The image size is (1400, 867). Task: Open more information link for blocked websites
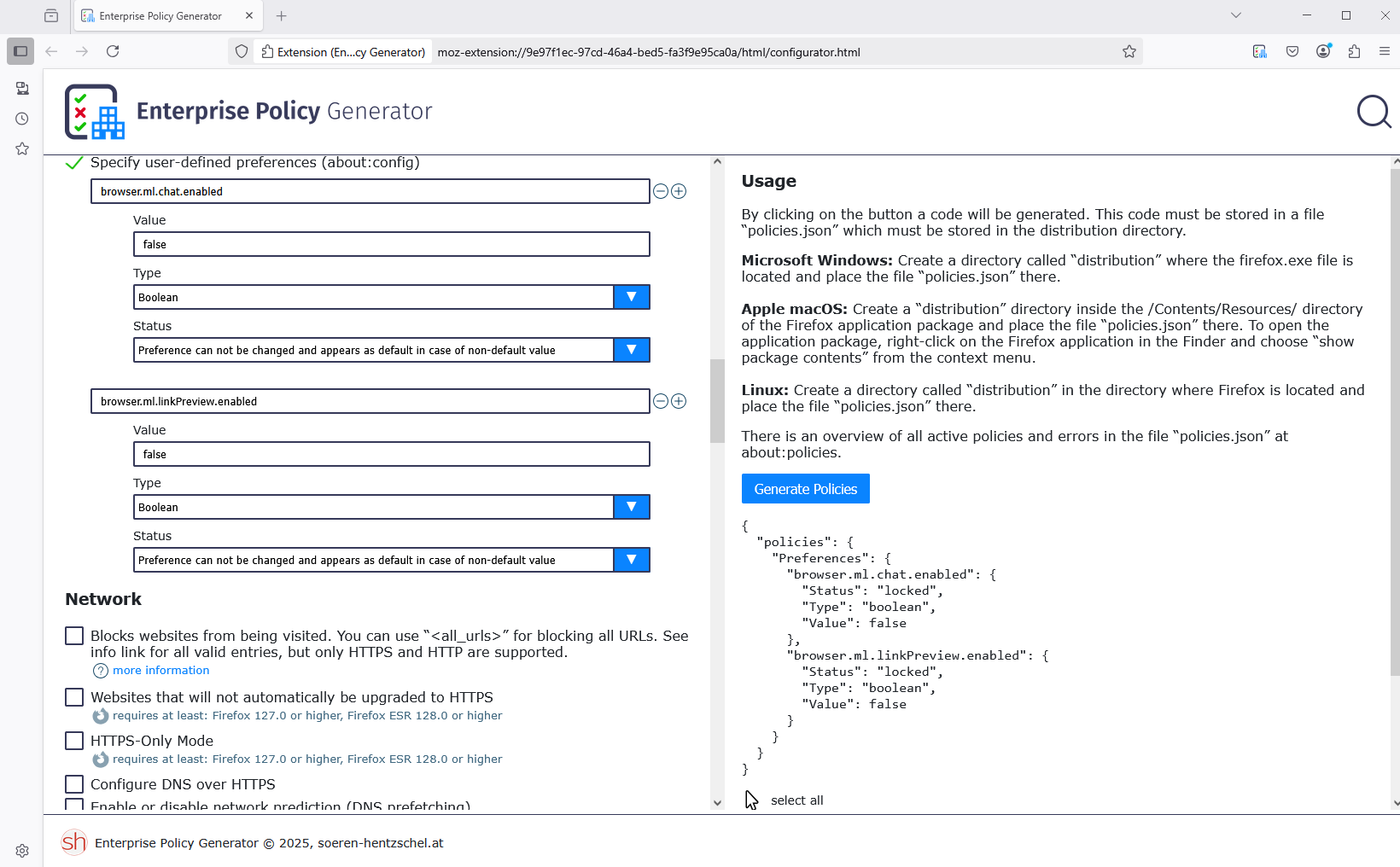point(160,671)
